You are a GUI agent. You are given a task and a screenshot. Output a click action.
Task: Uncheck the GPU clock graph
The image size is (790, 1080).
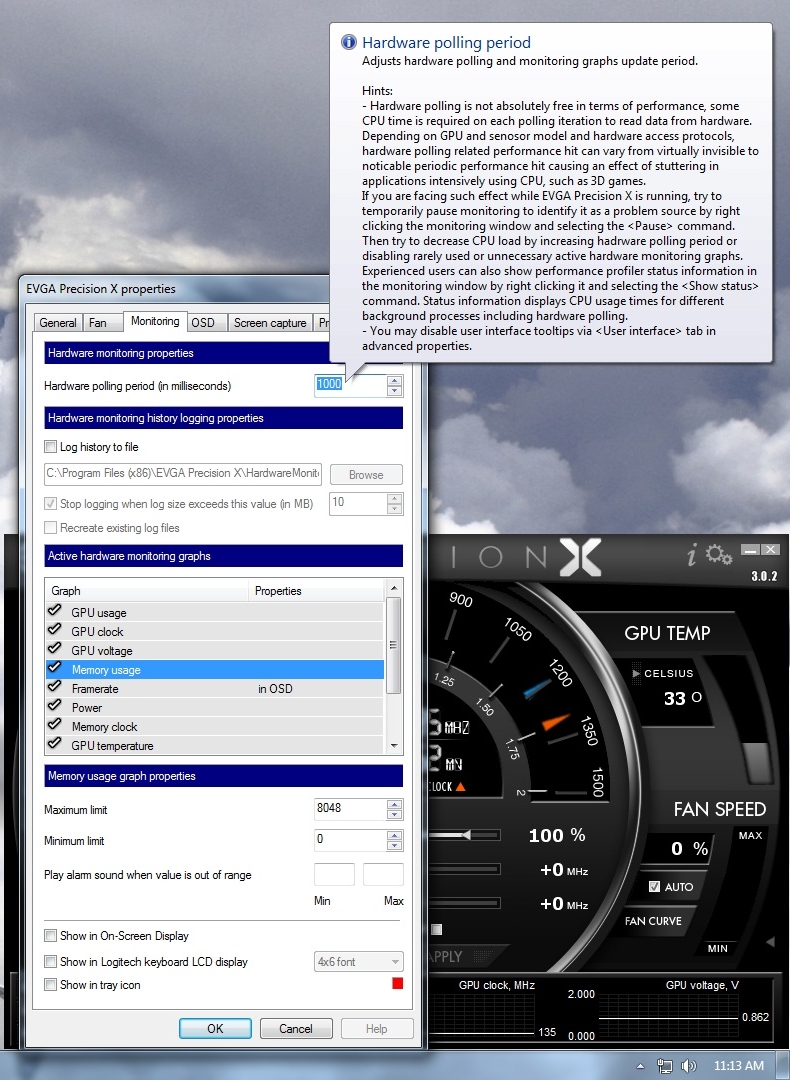click(x=54, y=630)
